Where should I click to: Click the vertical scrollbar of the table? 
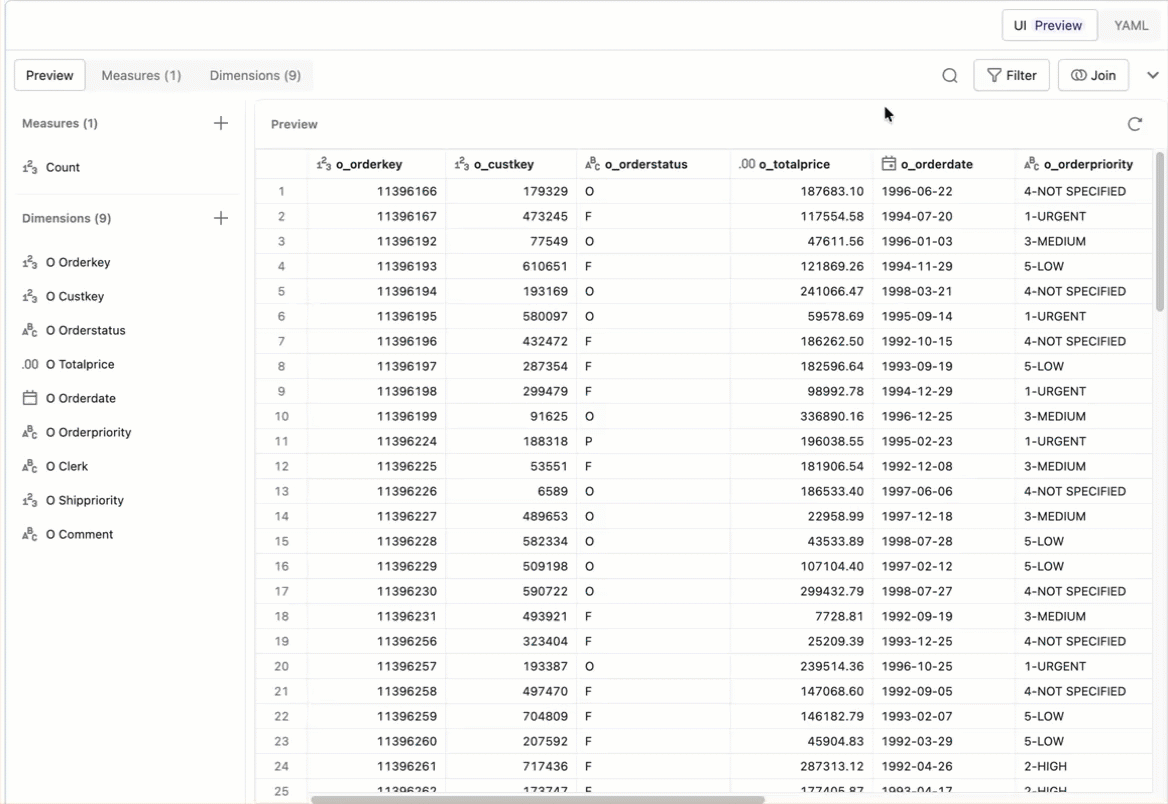(1159, 230)
